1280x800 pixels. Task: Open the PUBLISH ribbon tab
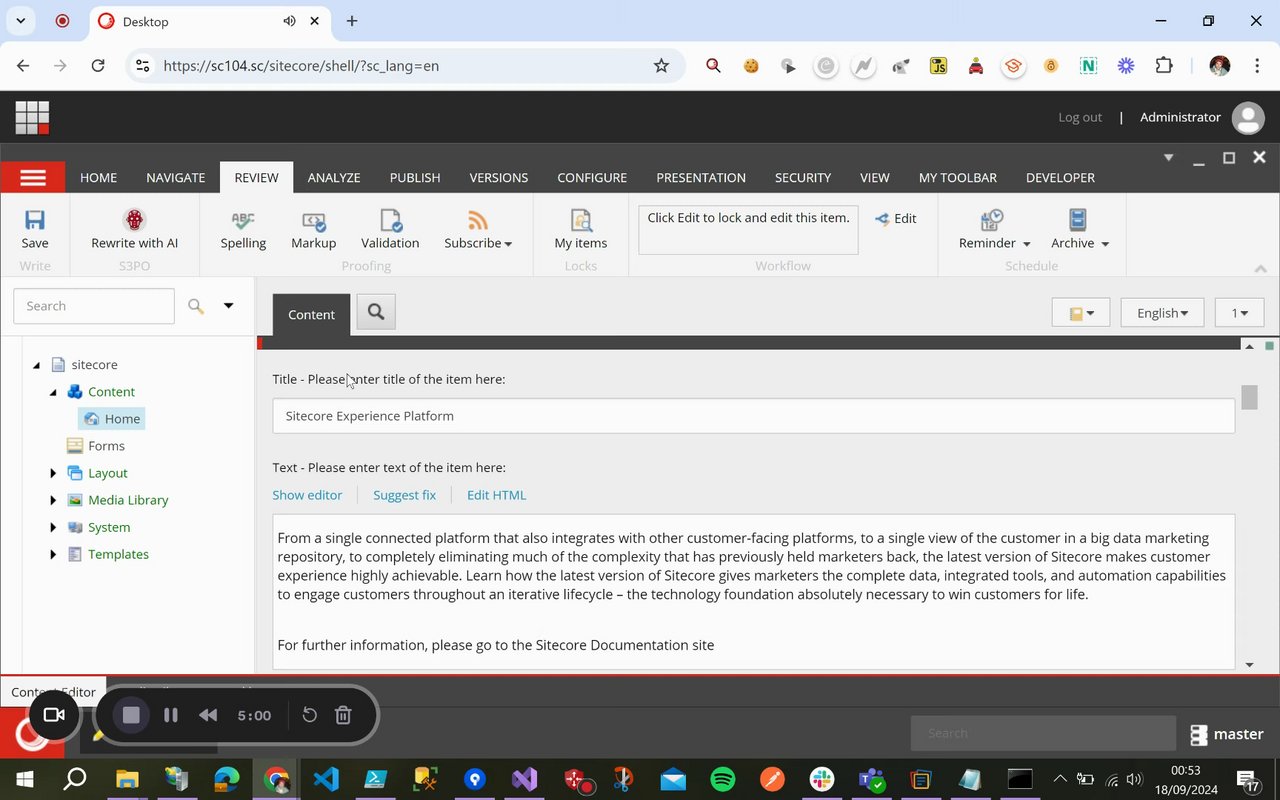pos(415,177)
